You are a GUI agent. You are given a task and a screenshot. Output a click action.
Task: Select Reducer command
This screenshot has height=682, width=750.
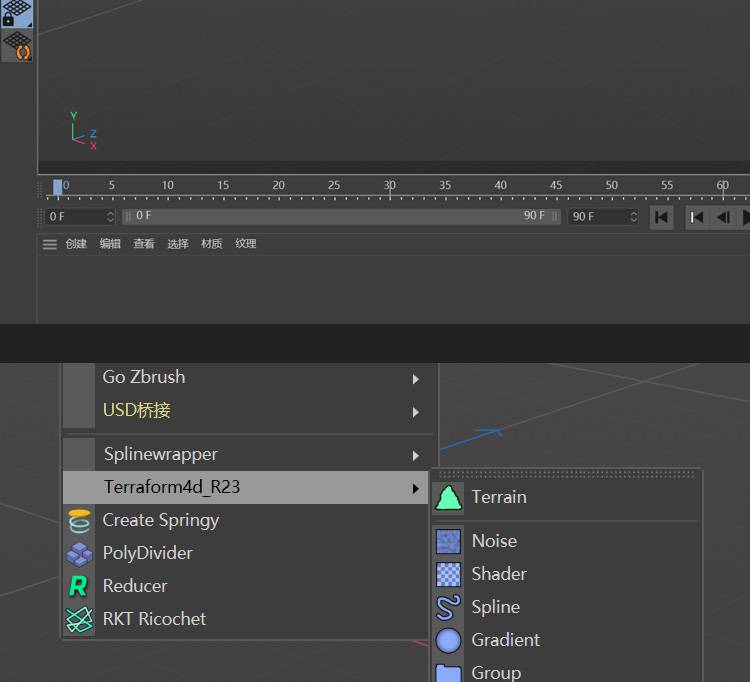pyautogui.click(x=245, y=586)
